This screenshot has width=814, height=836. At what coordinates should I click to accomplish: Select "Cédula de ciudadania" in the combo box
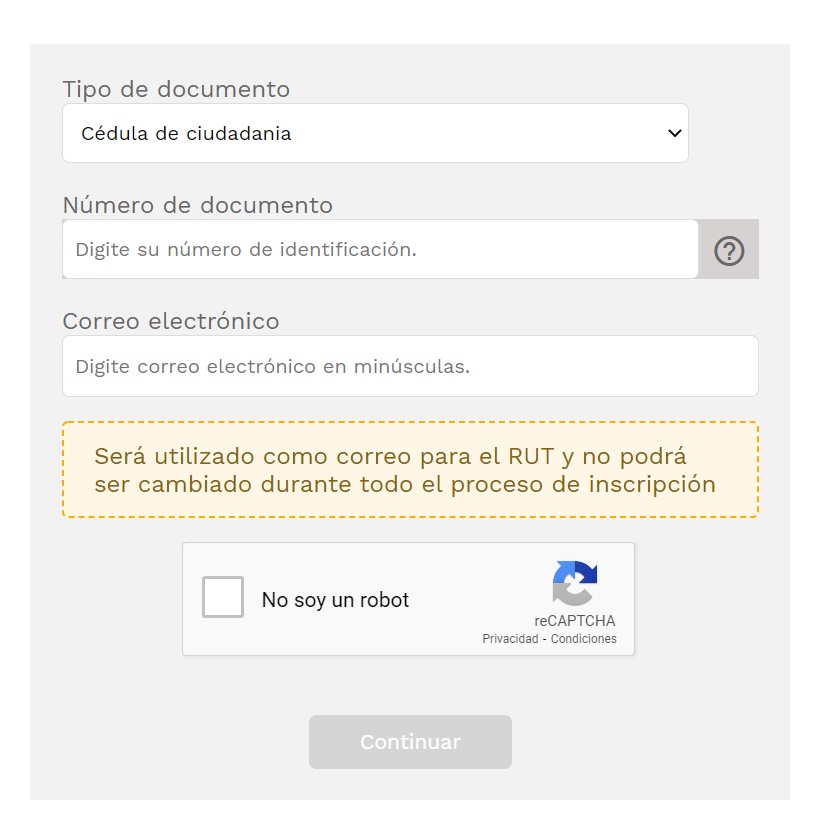375,132
